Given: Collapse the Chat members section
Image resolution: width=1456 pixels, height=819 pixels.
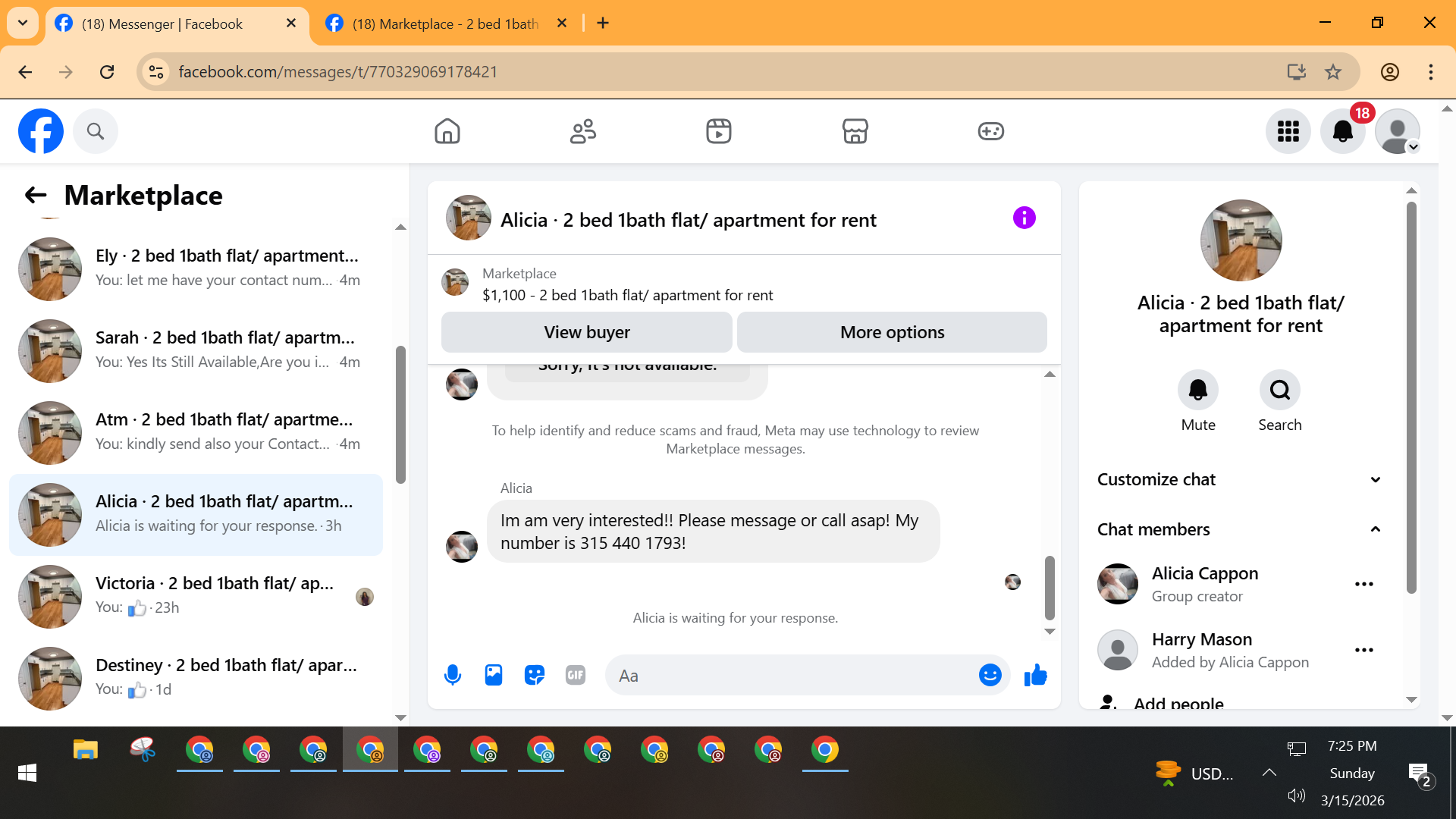Looking at the screenshot, I should coord(1241,529).
